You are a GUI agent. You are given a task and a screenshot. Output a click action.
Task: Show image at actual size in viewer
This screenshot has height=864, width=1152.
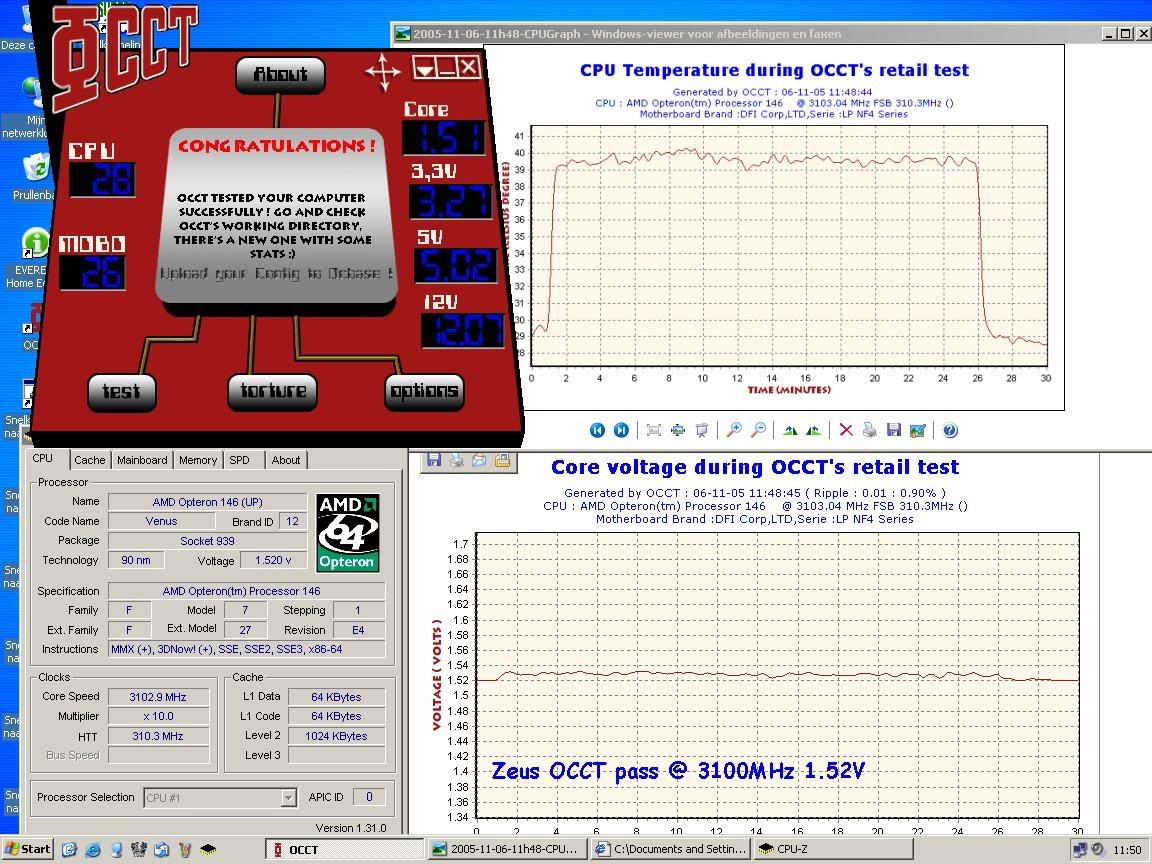pyautogui.click(x=677, y=431)
